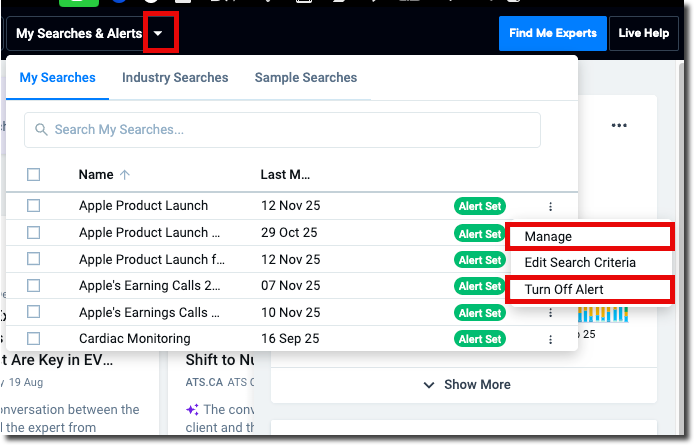This screenshot has height=445, width=694.
Task: Toggle the select-all checkbox in header
Action: [34, 175]
